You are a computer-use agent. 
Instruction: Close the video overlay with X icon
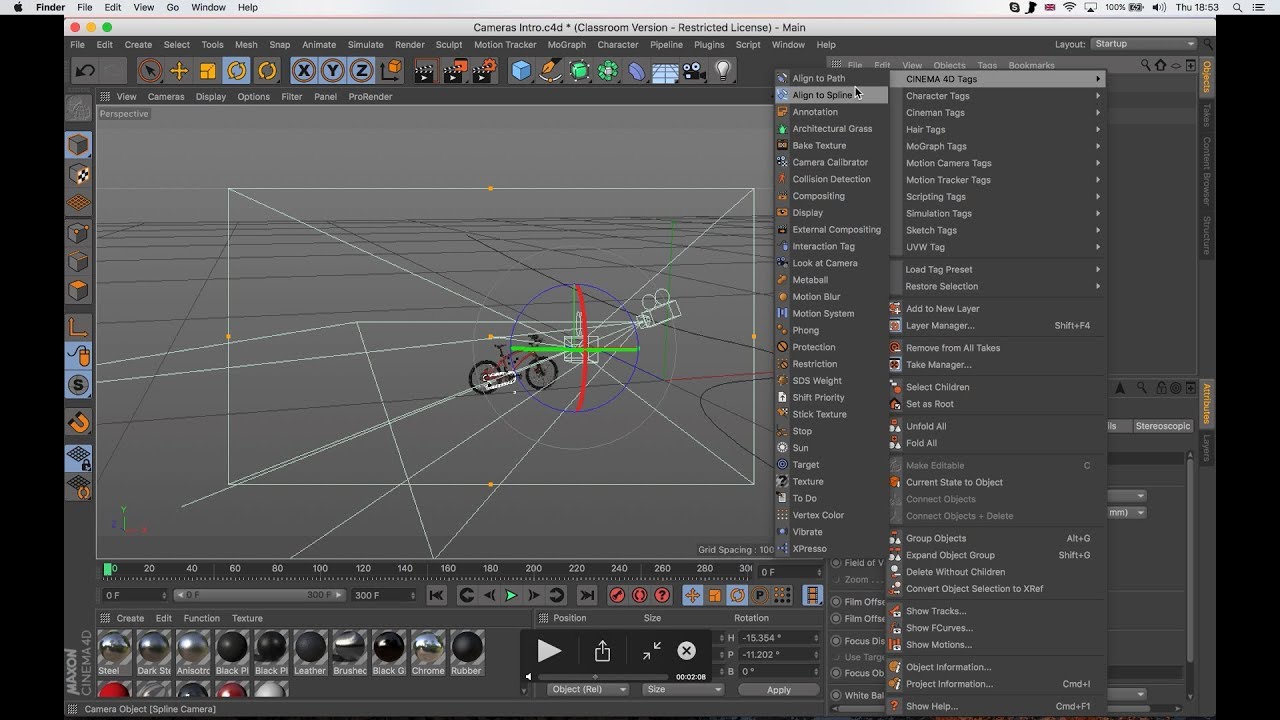click(x=686, y=651)
